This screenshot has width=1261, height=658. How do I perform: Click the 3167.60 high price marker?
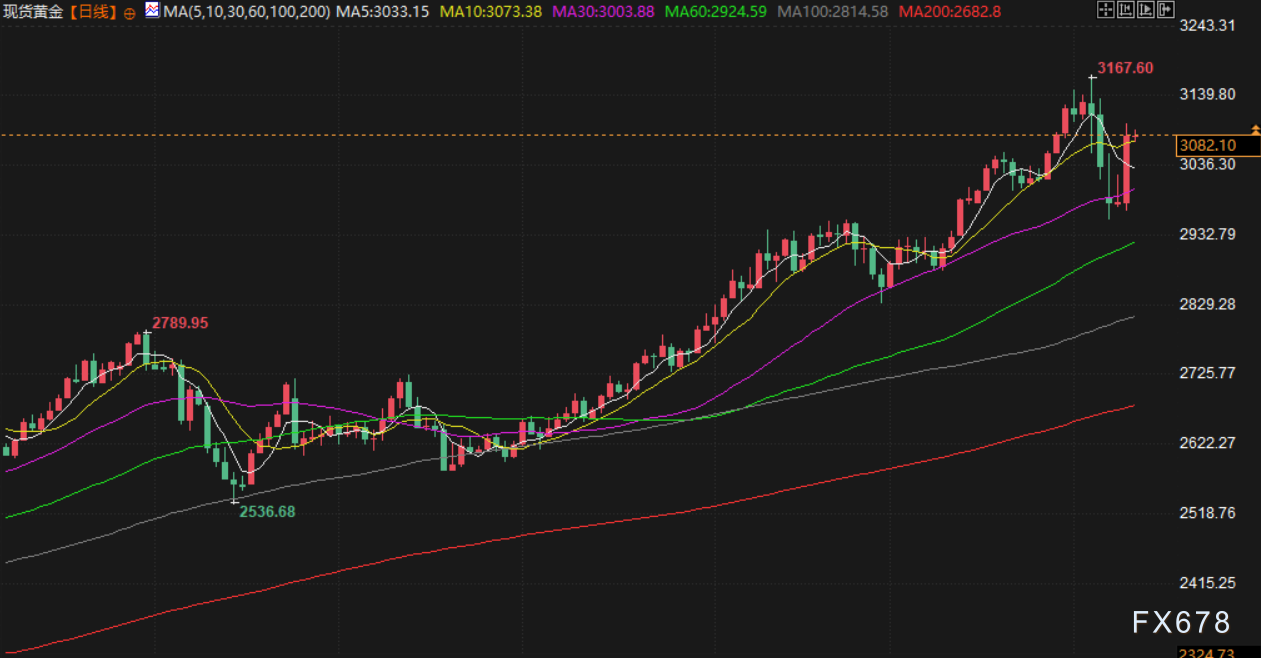click(x=1125, y=68)
